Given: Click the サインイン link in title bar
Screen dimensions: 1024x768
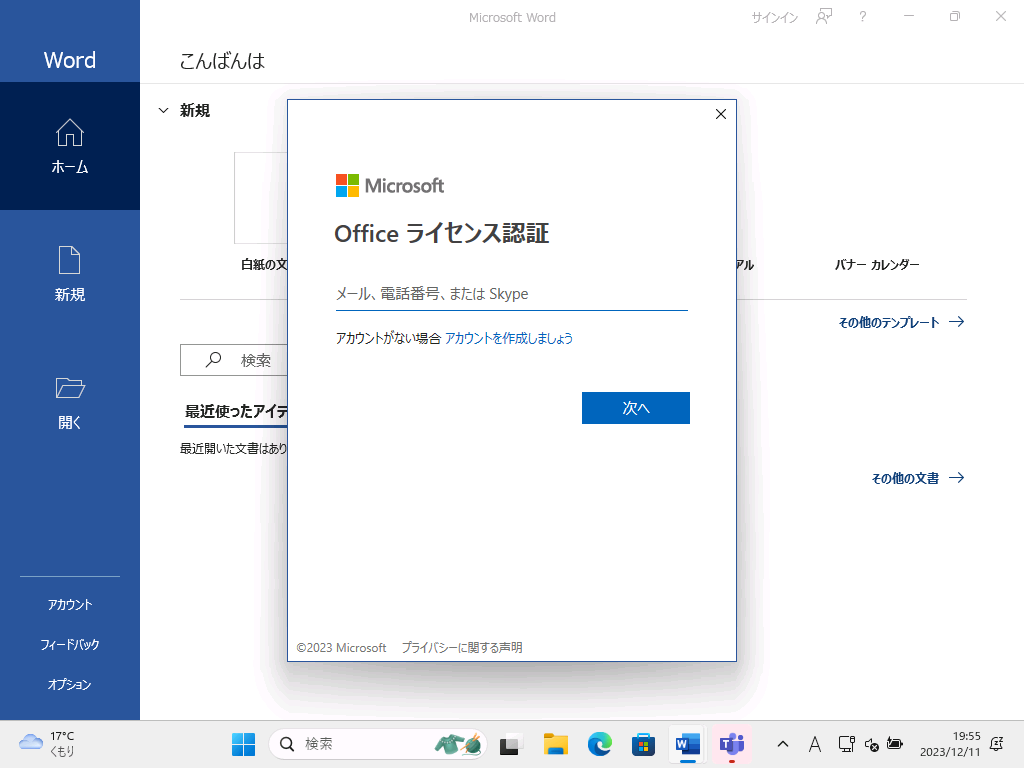Looking at the screenshot, I should [775, 18].
